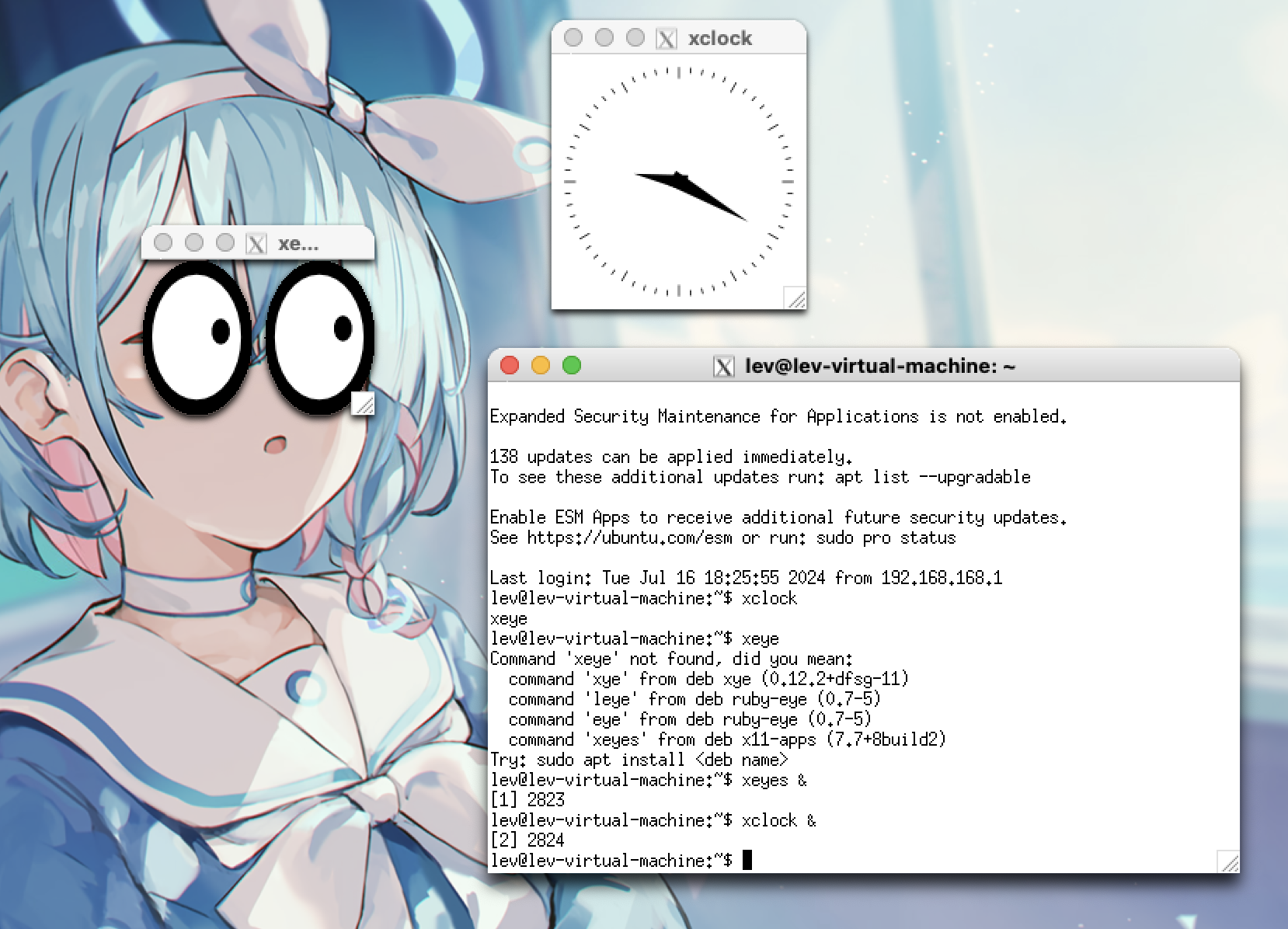Image resolution: width=1288 pixels, height=929 pixels.
Task: Click the X logo icon in the xclock titlebar
Action: coord(667,37)
